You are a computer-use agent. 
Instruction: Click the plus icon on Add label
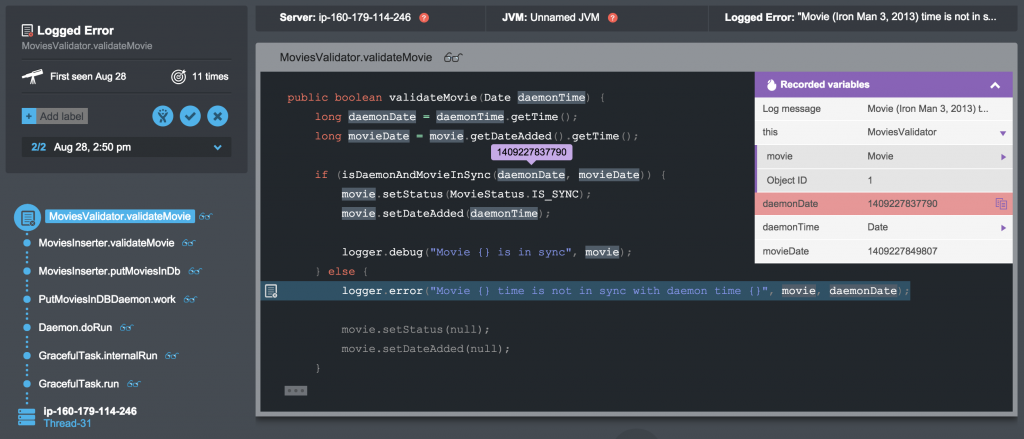(x=28, y=117)
